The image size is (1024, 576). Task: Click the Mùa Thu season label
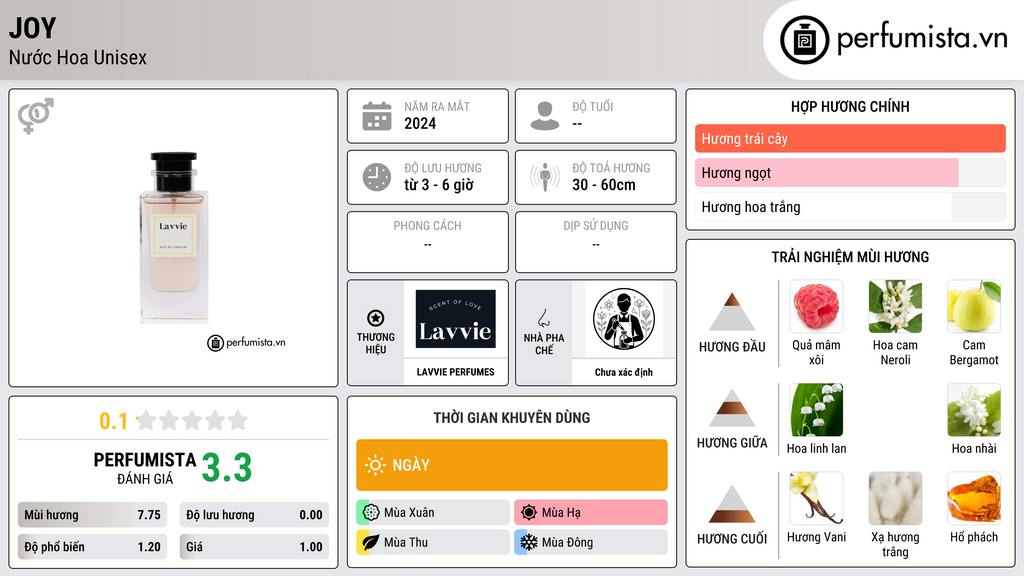click(x=406, y=542)
